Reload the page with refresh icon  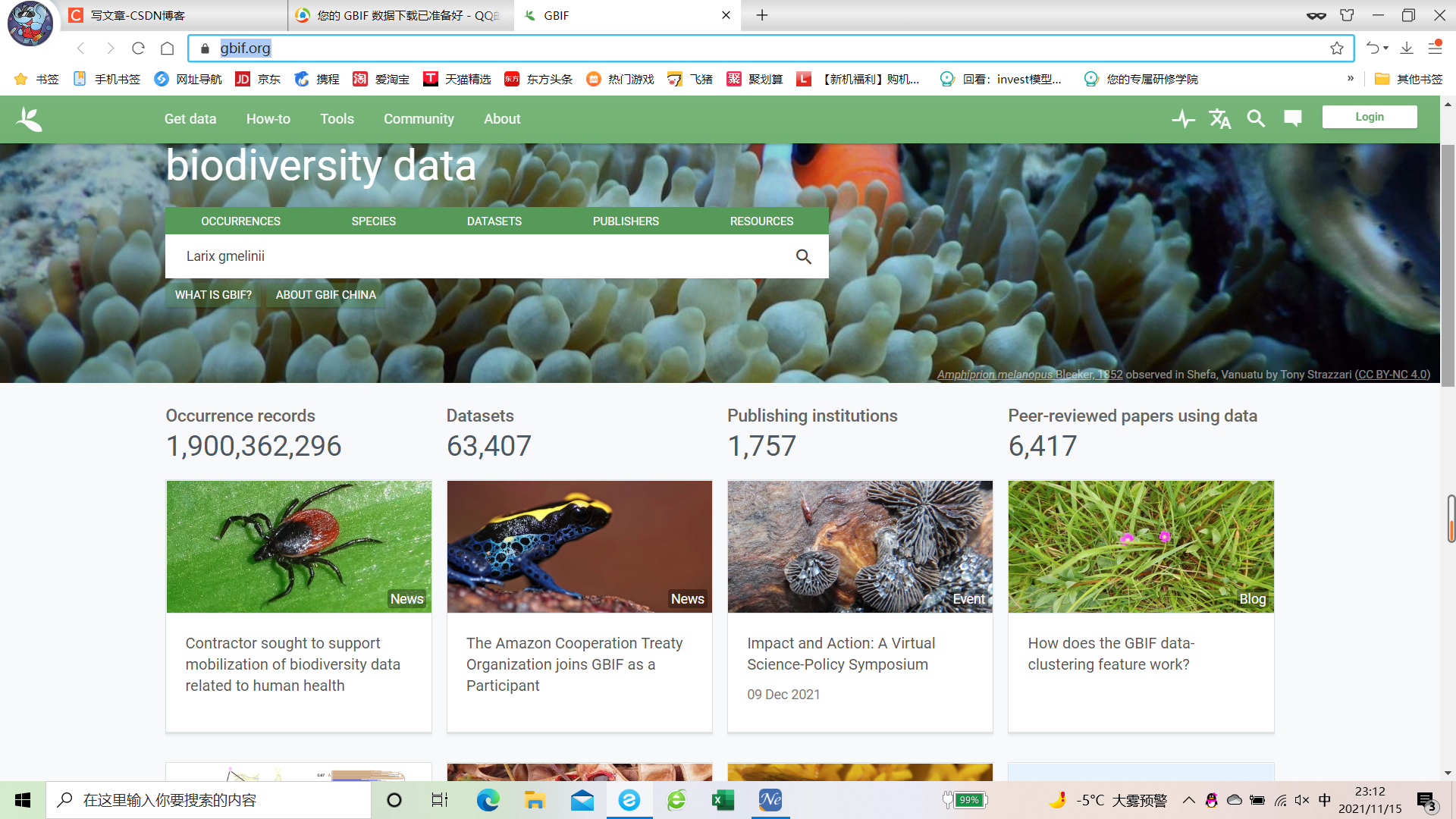[138, 49]
